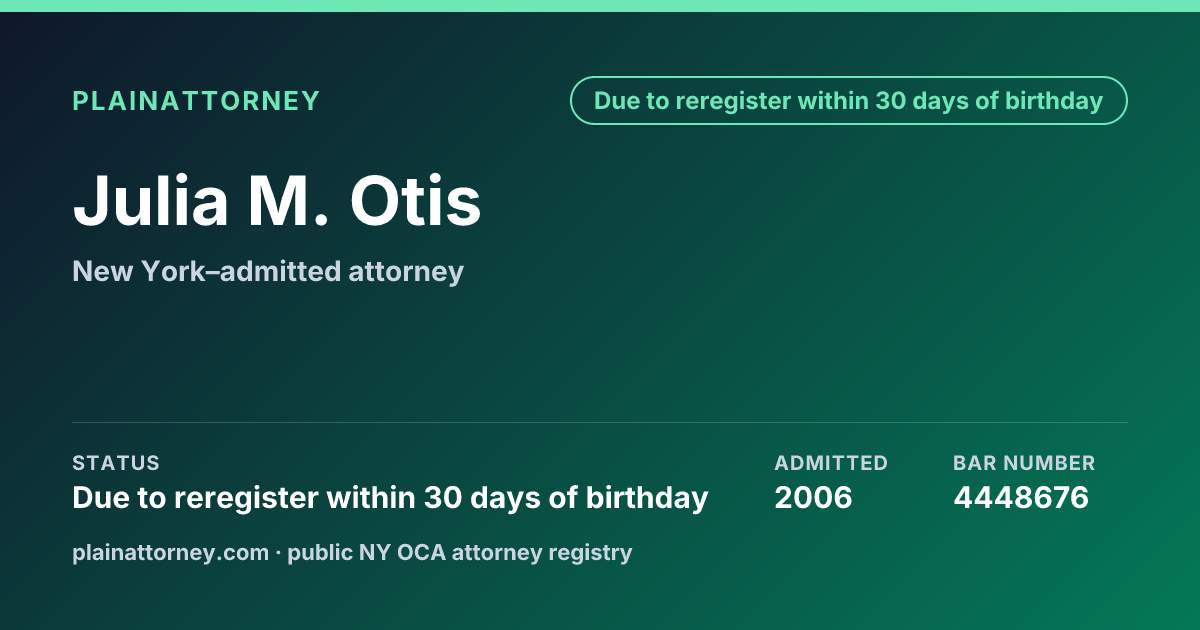Click the mint accent bar at top edge
Viewport: 1200px width, 630px height.
600,6
